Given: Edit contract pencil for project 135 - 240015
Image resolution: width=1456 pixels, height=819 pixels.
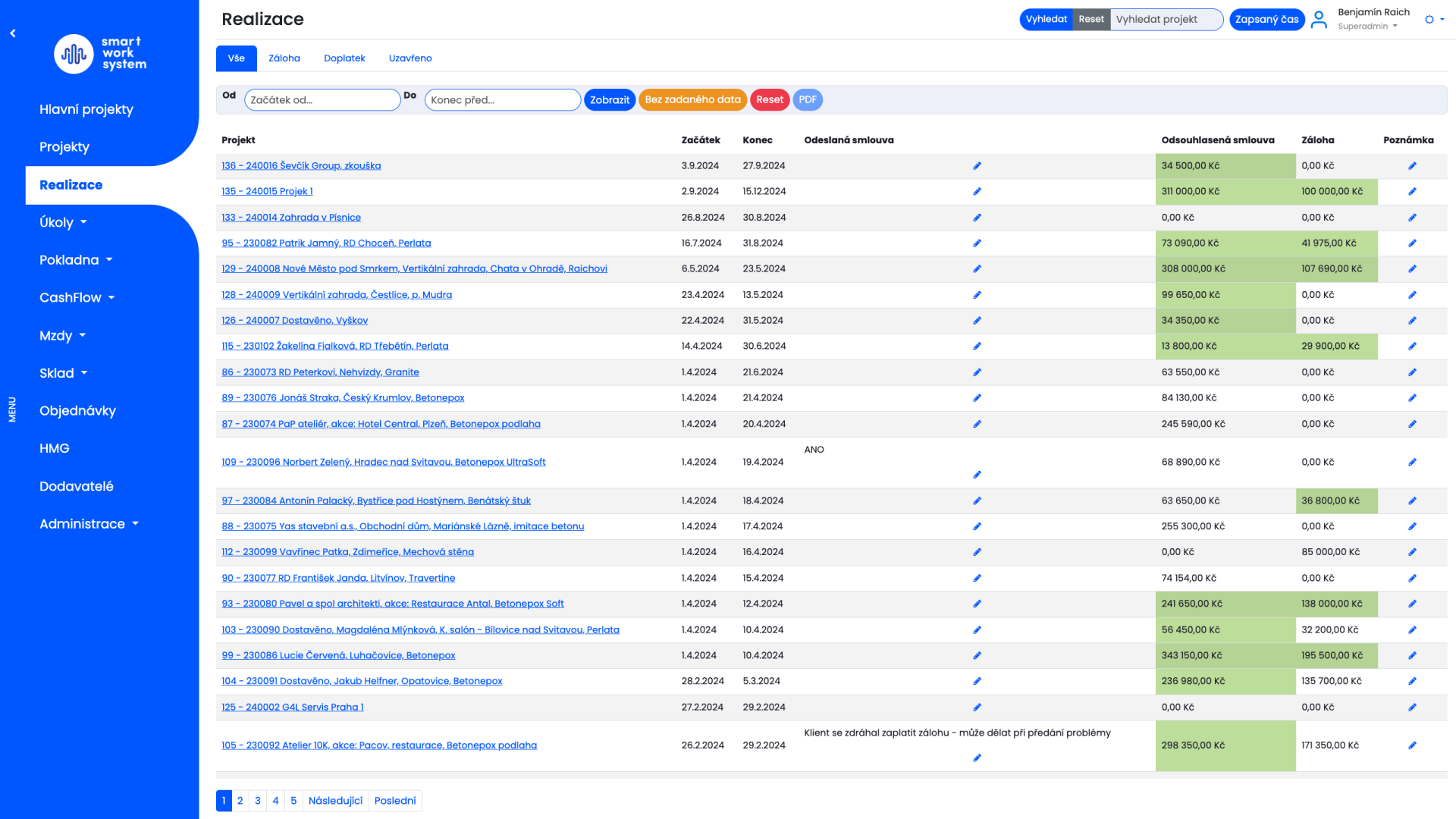Looking at the screenshot, I should 977,192.
